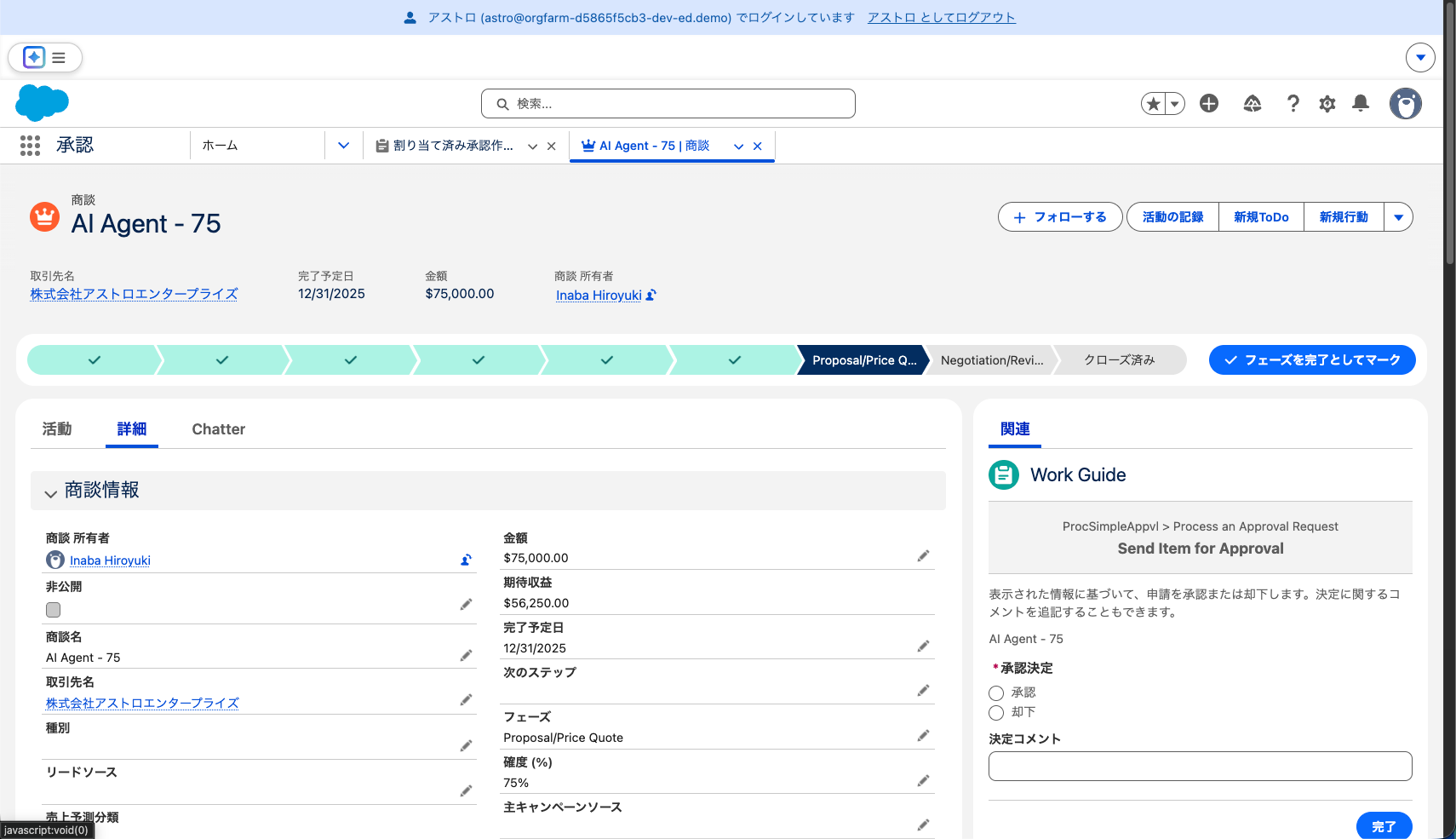The width and height of the screenshot is (1456, 839).
Task: Click フェーズを完了としてマーク button
Action: point(1312,360)
